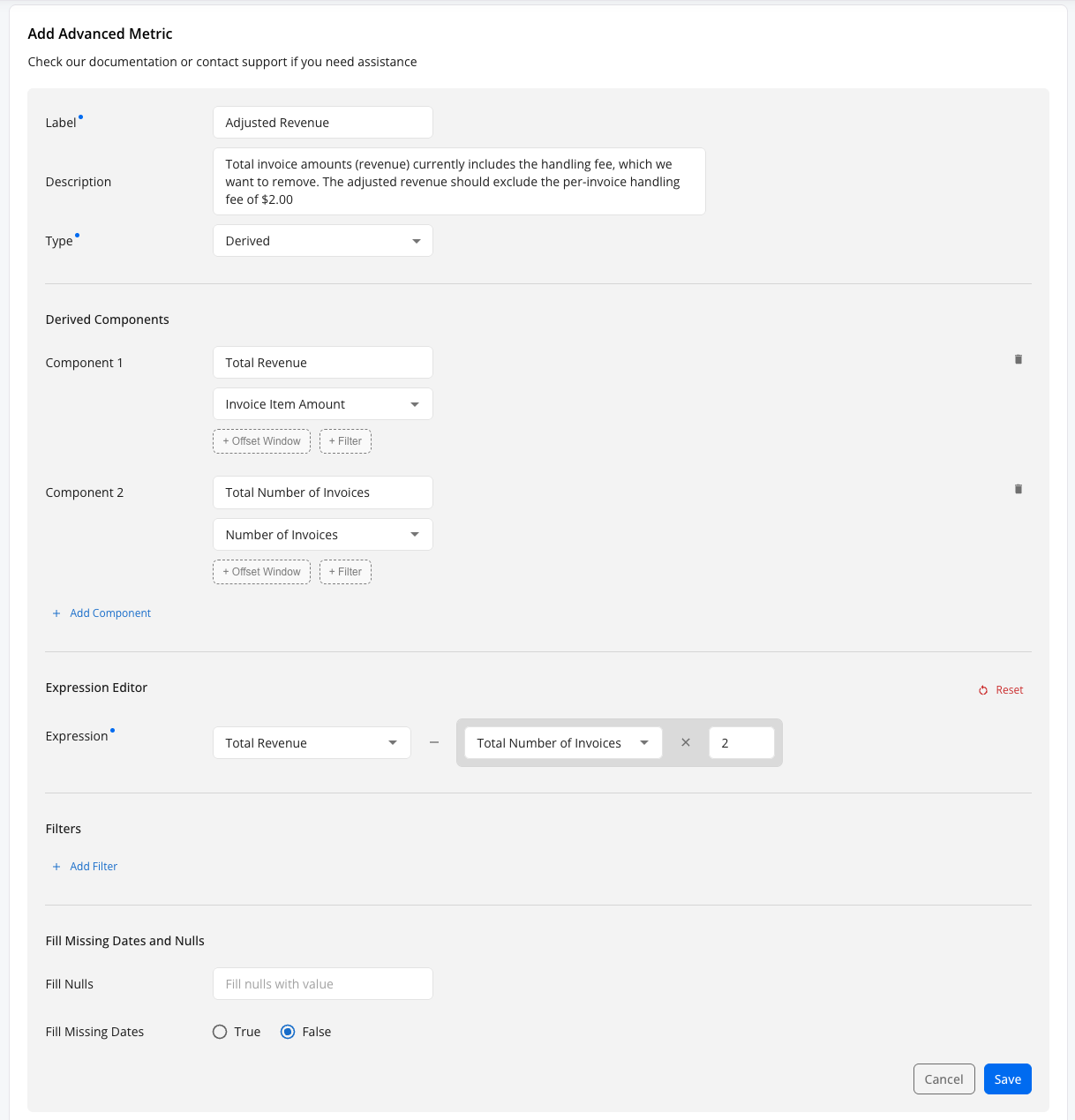Screen dimensions: 1075x1120
Task: Add Offset Window to Component 1
Action: [x=261, y=441]
